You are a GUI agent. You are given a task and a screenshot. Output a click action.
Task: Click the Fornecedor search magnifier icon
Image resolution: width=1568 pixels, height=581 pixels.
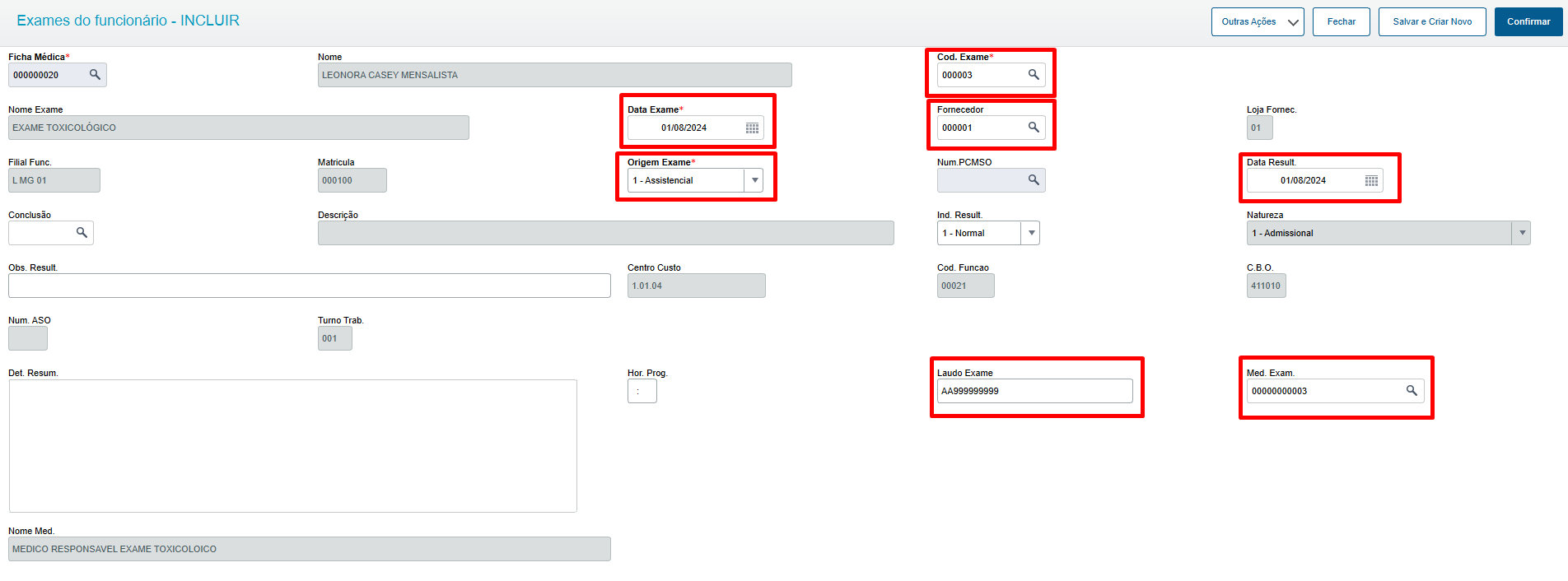pyautogui.click(x=1034, y=128)
